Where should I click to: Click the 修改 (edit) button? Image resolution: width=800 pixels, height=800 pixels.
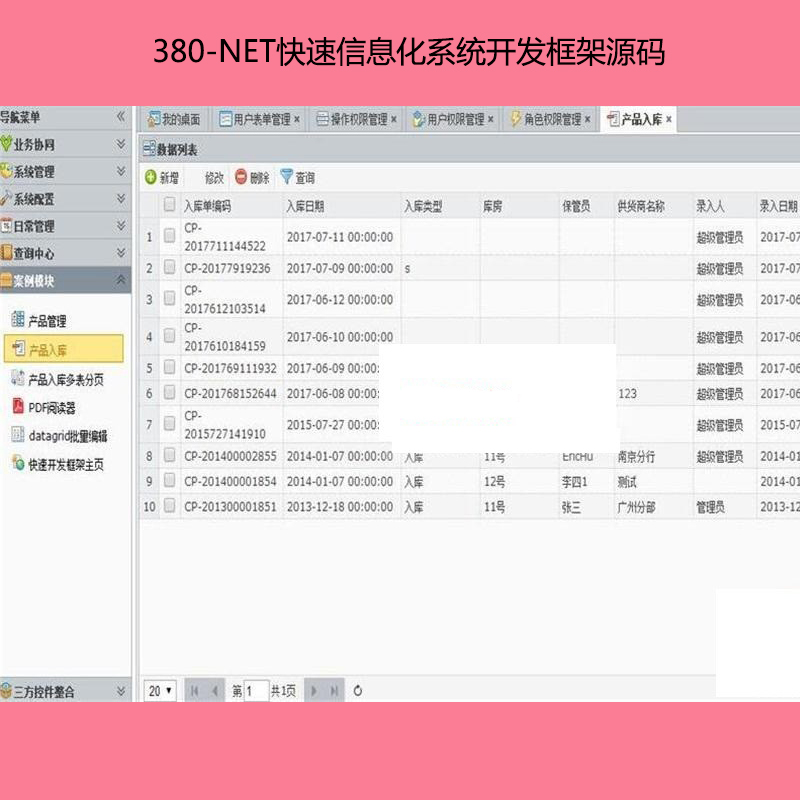coord(214,178)
